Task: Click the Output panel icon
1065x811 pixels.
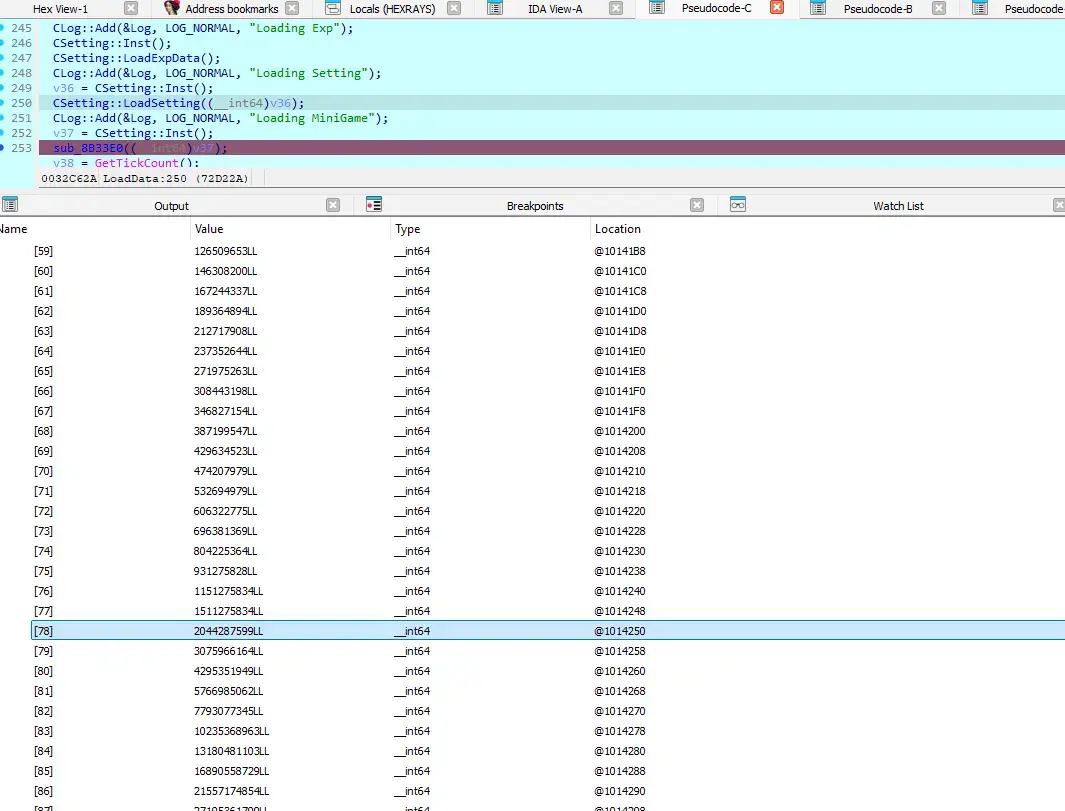Action: 10,204
